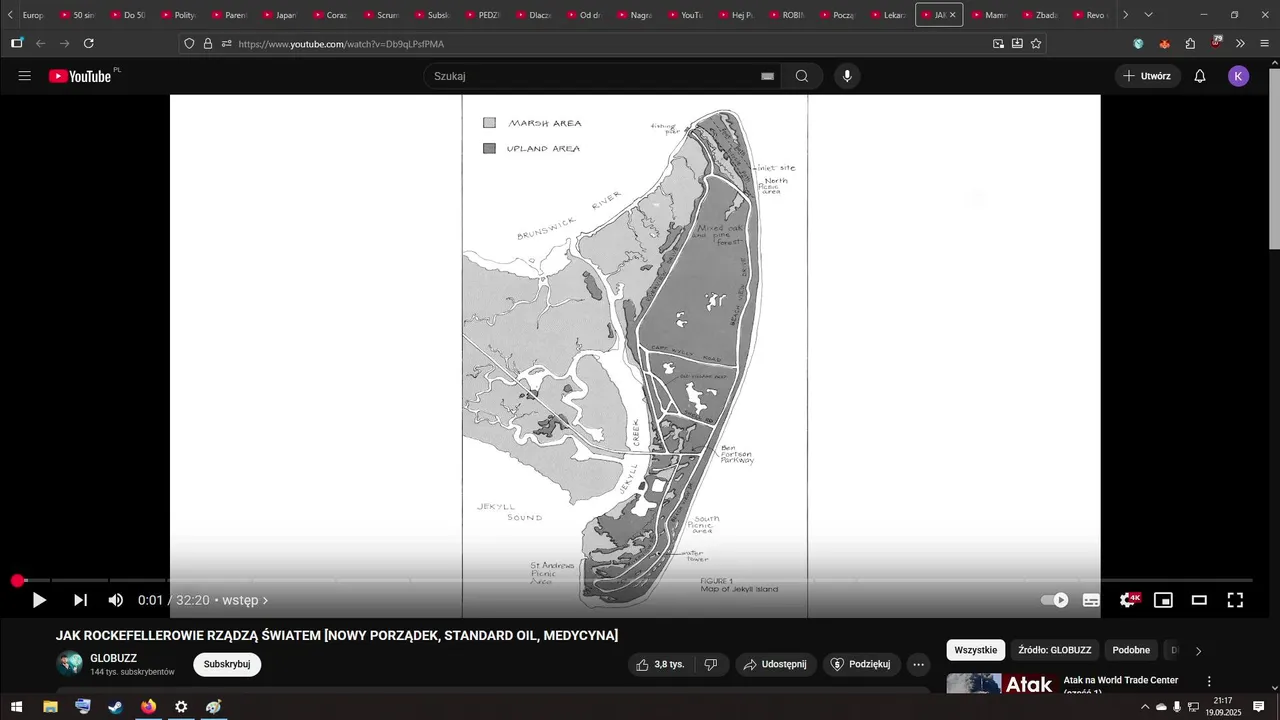
Task: Show site security padlock info
Action: 208,44
